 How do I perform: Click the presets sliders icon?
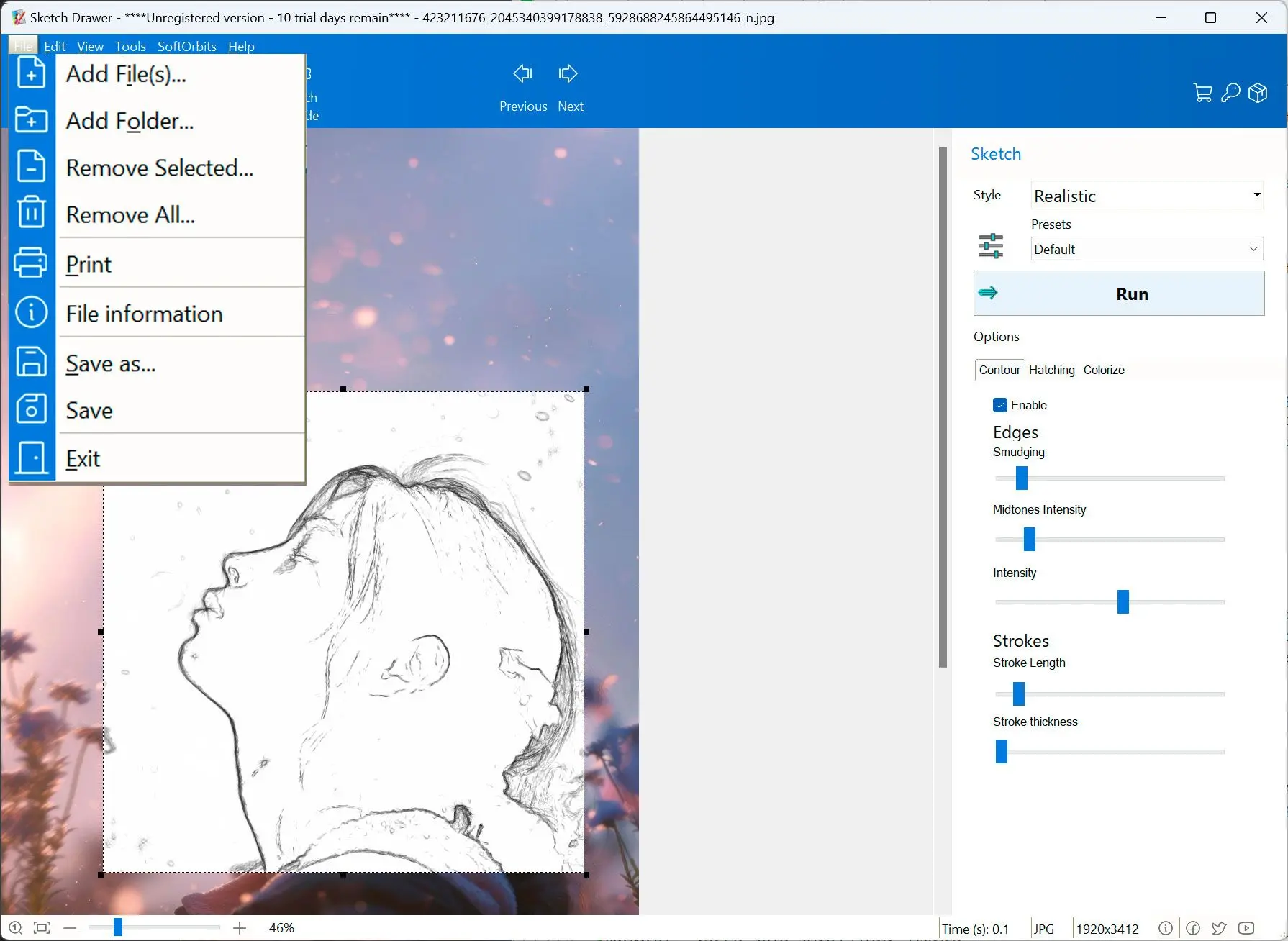[x=991, y=246]
